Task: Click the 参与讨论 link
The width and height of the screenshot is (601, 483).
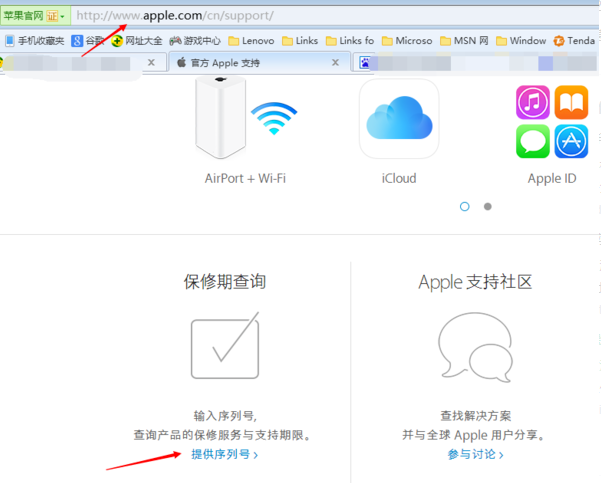Action: (475, 454)
